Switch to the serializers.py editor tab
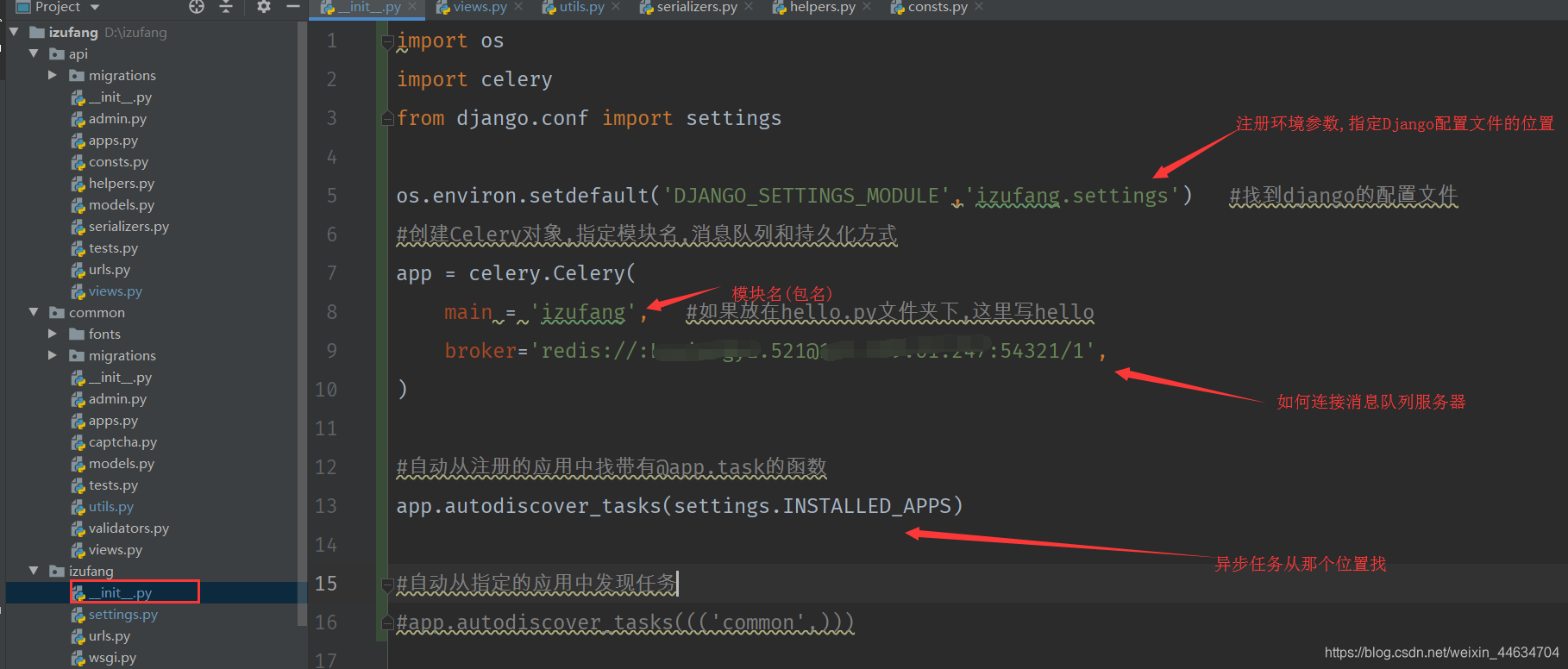This screenshot has height=669, width=1568. point(697,7)
